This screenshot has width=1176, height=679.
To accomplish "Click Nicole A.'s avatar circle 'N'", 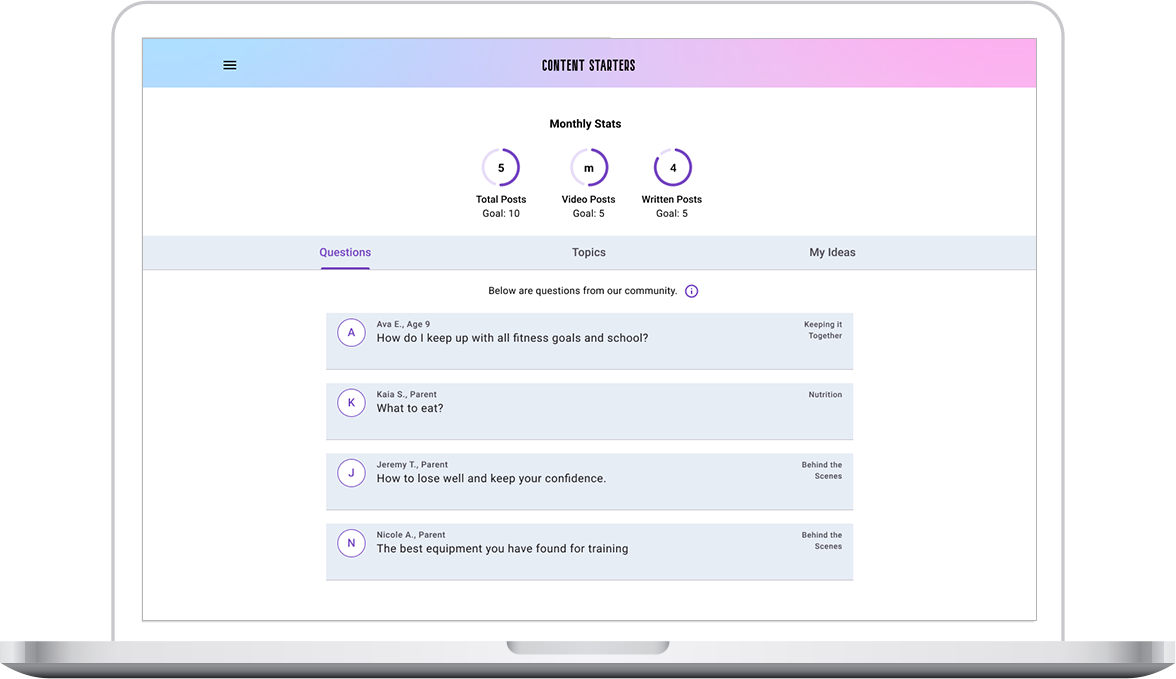I will tap(351, 543).
